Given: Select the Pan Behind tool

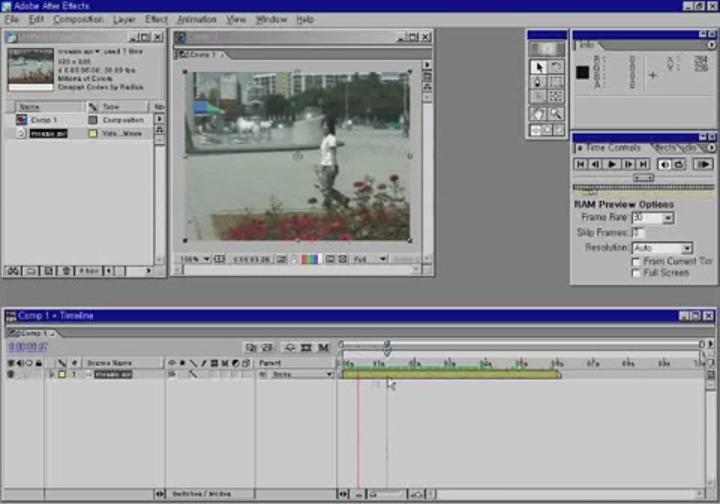Looking at the screenshot, I should tap(556, 97).
